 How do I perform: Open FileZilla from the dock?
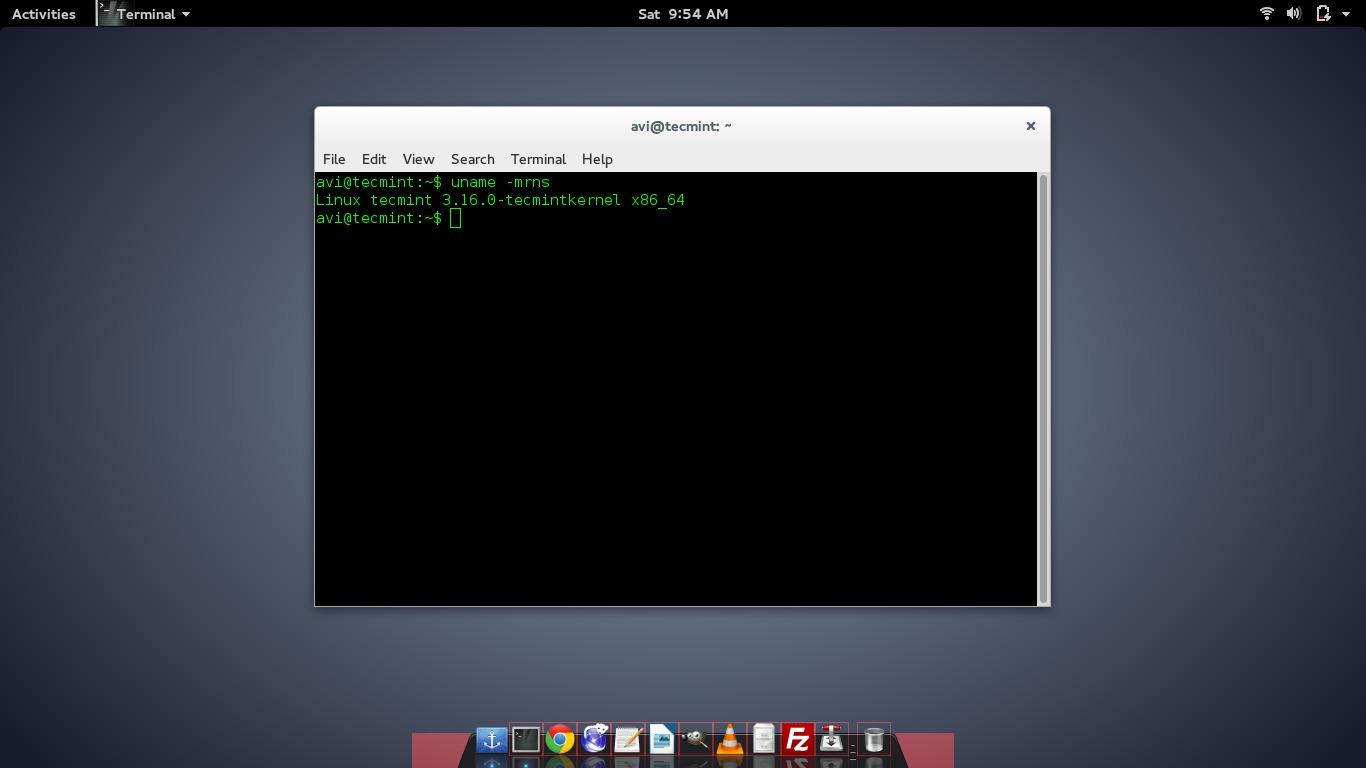797,739
